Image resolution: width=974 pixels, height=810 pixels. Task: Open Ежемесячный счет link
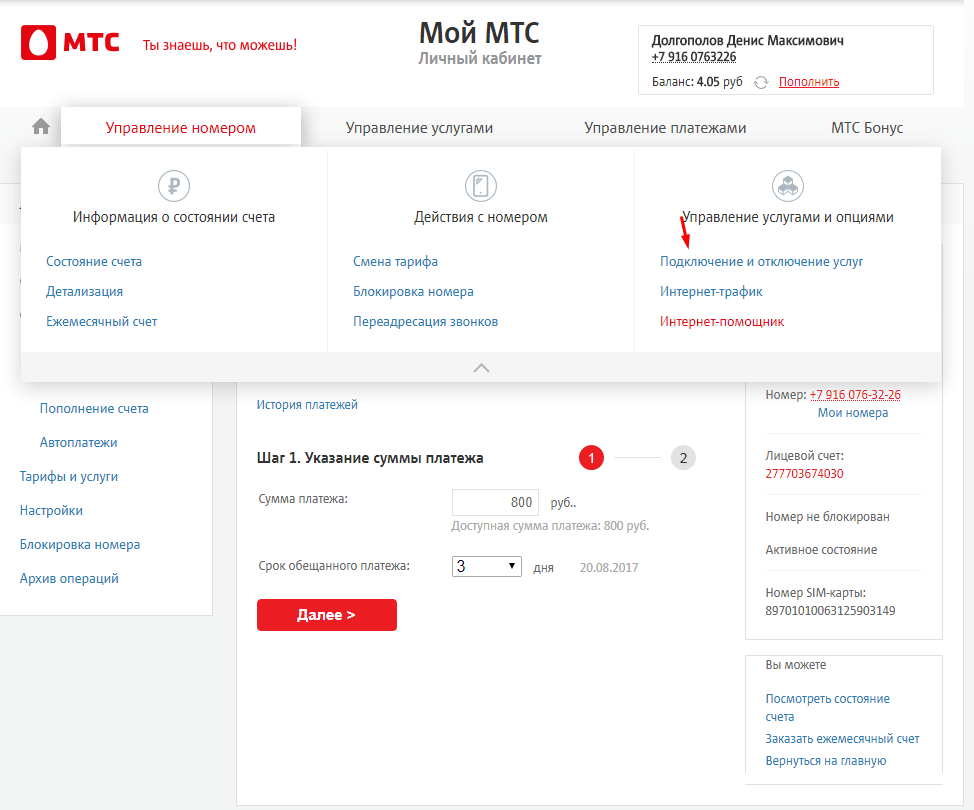(x=102, y=321)
